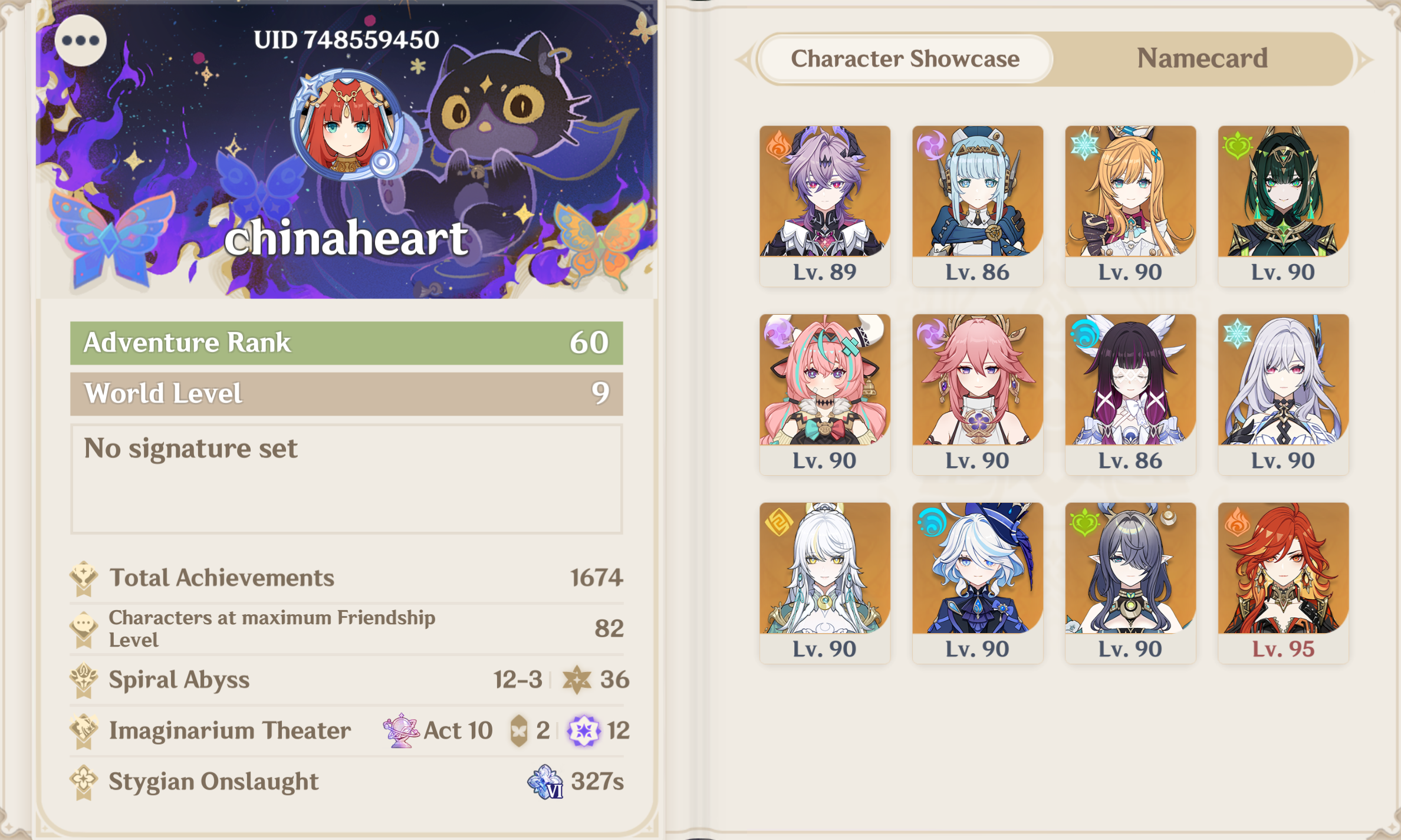
Task: Open the three-dots options menu
Action: coord(81,41)
